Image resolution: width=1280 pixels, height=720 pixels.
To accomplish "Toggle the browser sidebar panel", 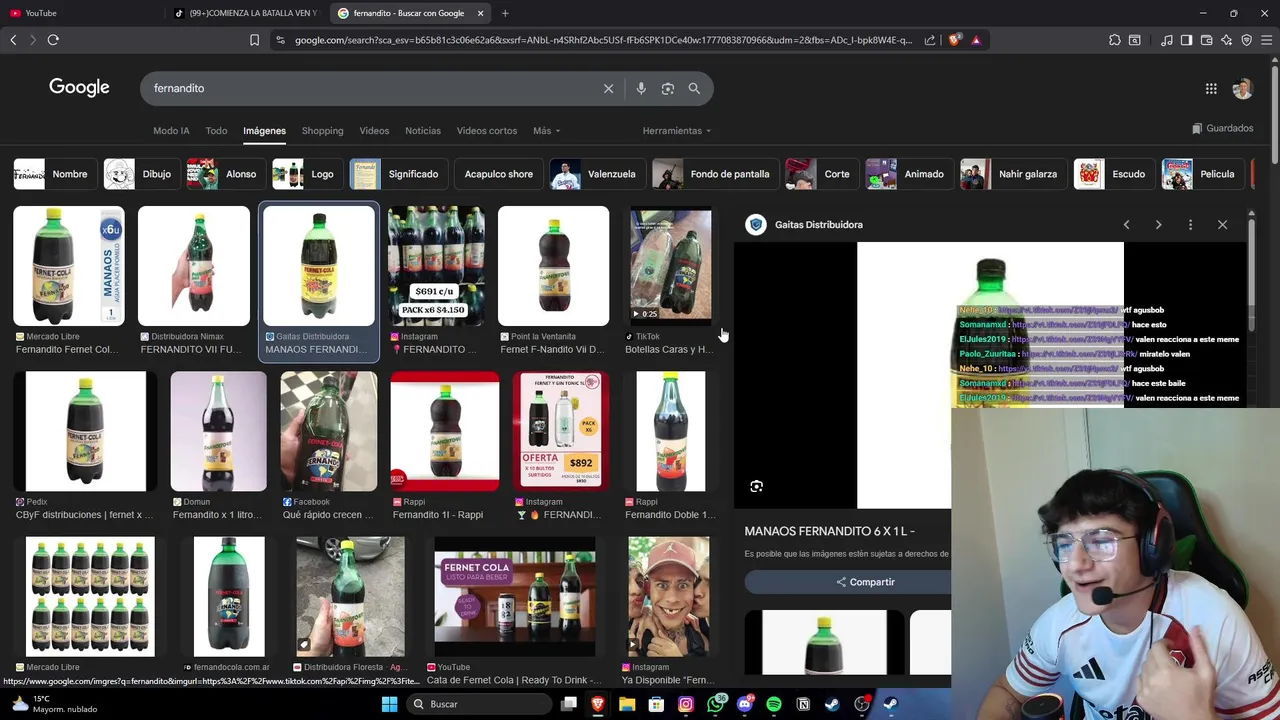I will (x=1186, y=40).
